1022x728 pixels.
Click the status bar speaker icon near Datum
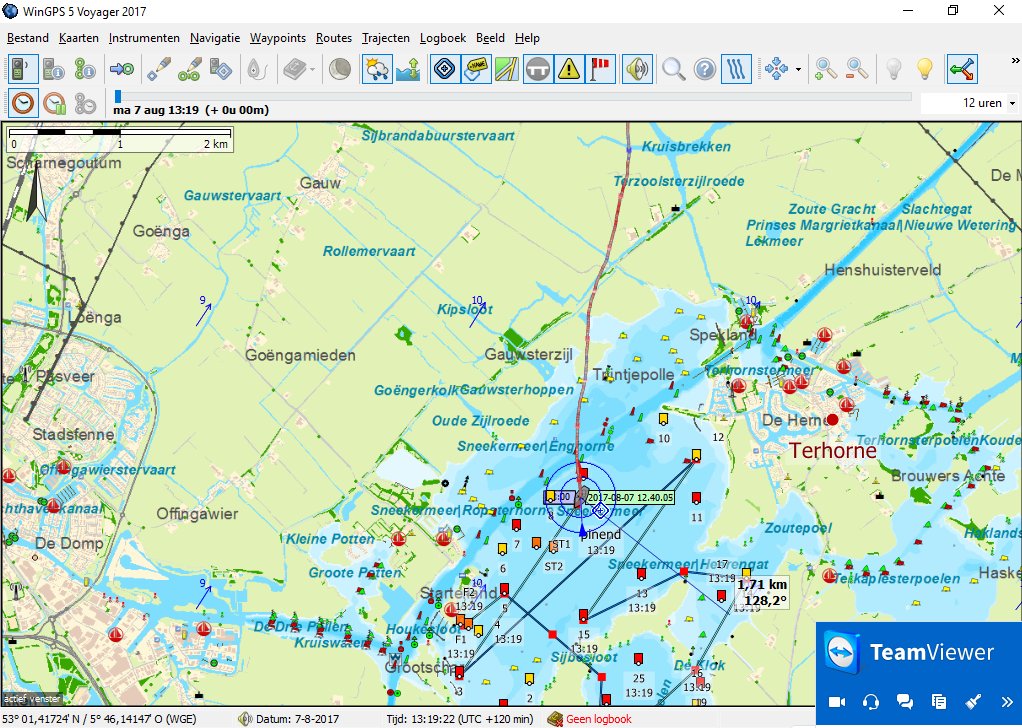pos(245,719)
